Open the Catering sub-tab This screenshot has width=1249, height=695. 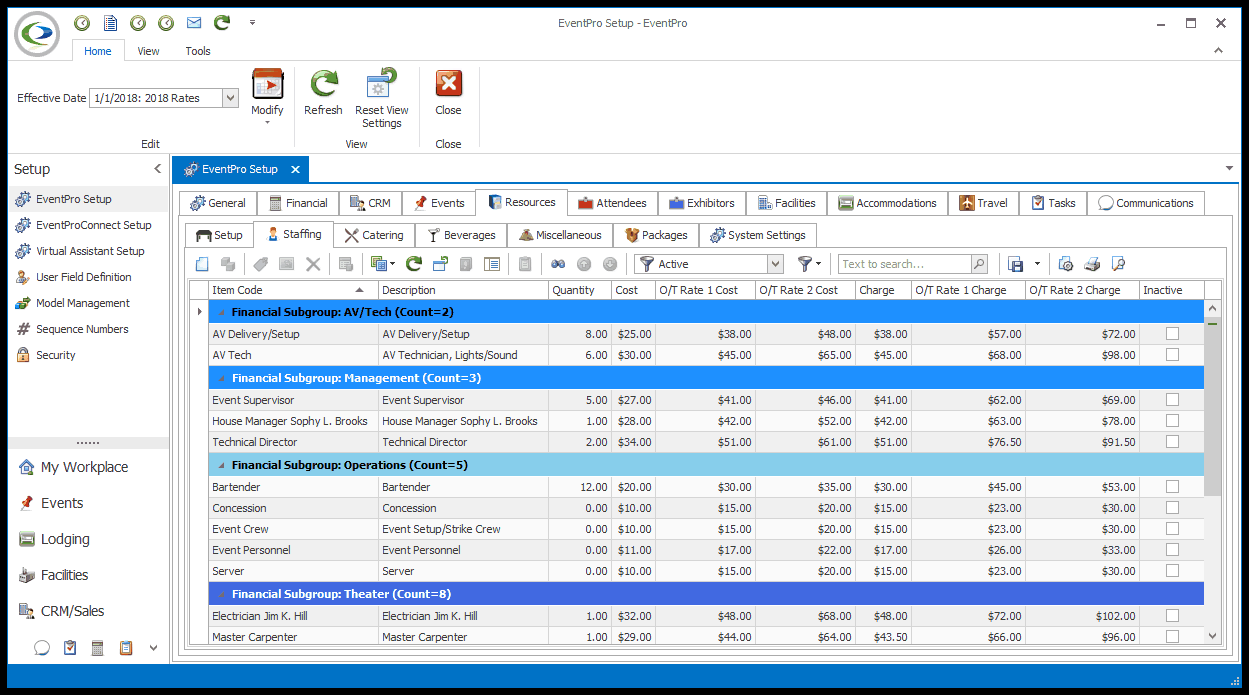pos(373,235)
